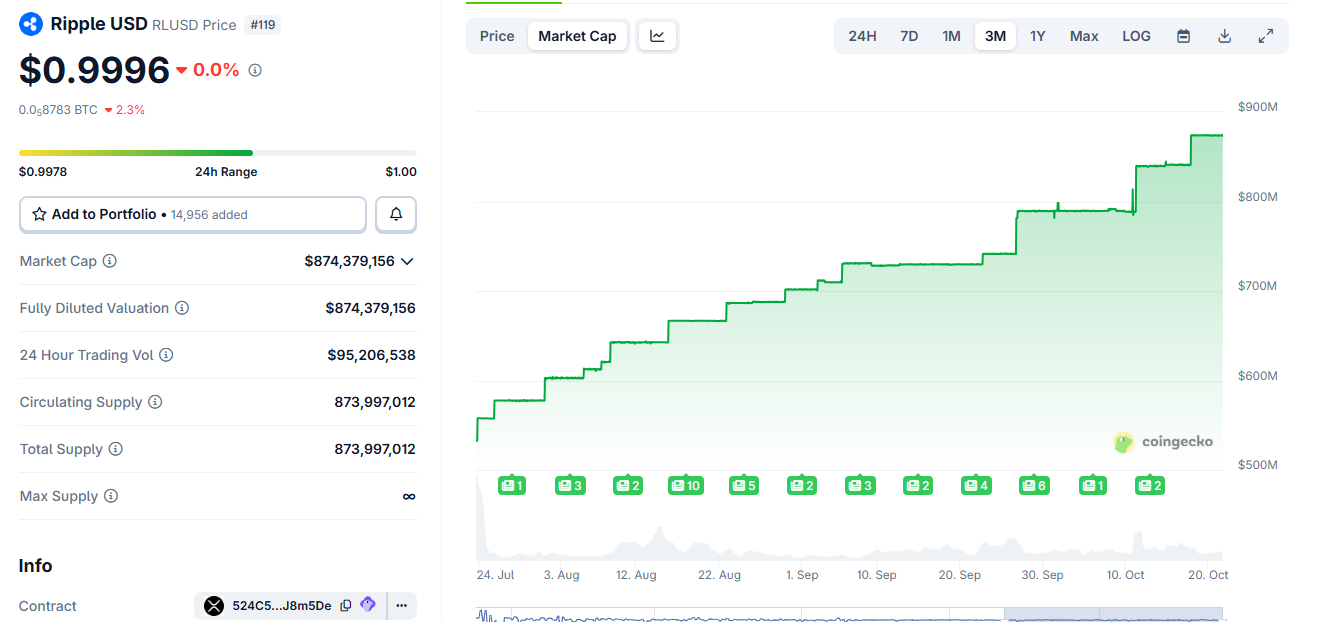The width and height of the screenshot is (1317, 622).
Task: Switch to line chart view icon
Action: pyautogui.click(x=657, y=36)
